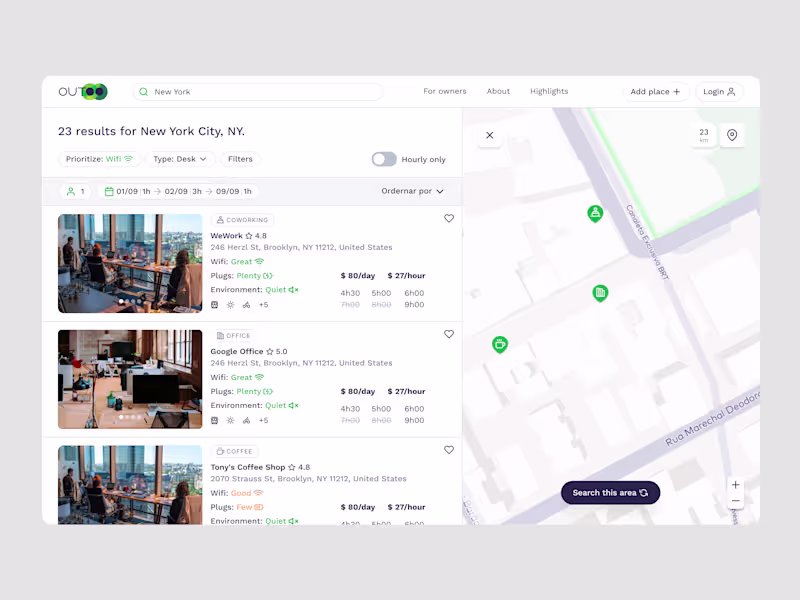
Task: Click the COFFEE category tag
Action: coord(235,452)
